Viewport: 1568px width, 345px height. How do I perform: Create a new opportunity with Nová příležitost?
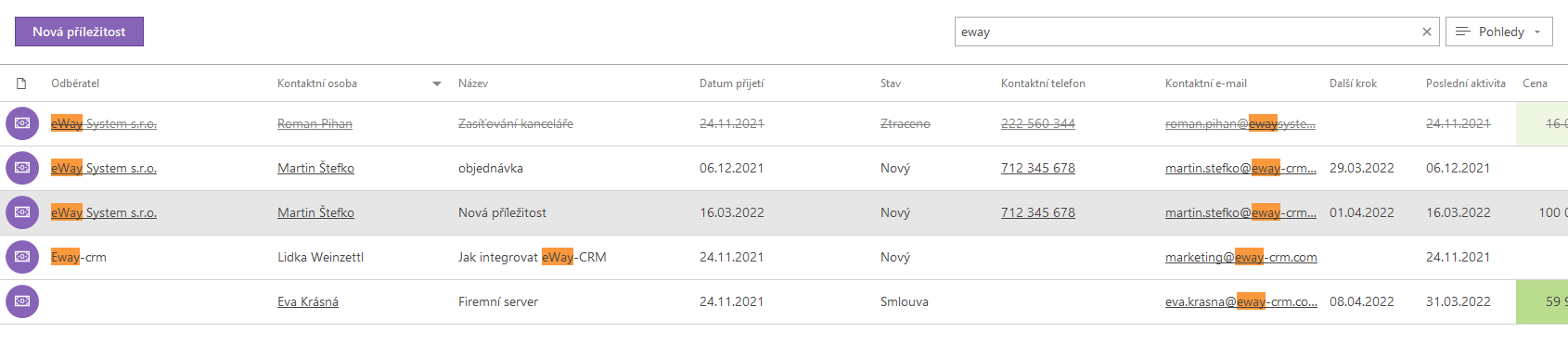(79, 32)
